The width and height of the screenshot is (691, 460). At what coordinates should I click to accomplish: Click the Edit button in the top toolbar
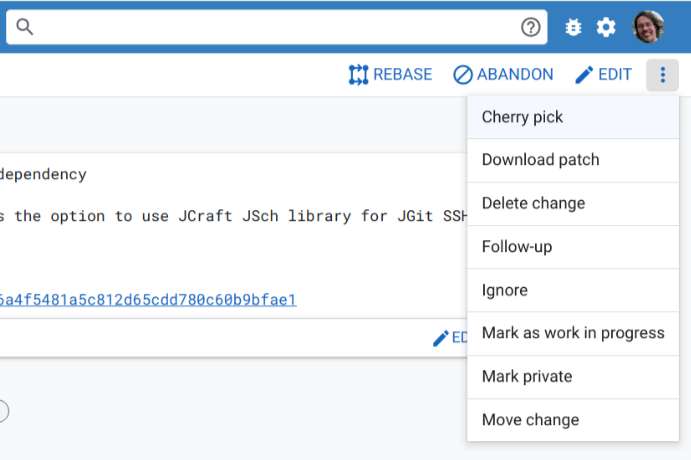[x=603, y=75]
